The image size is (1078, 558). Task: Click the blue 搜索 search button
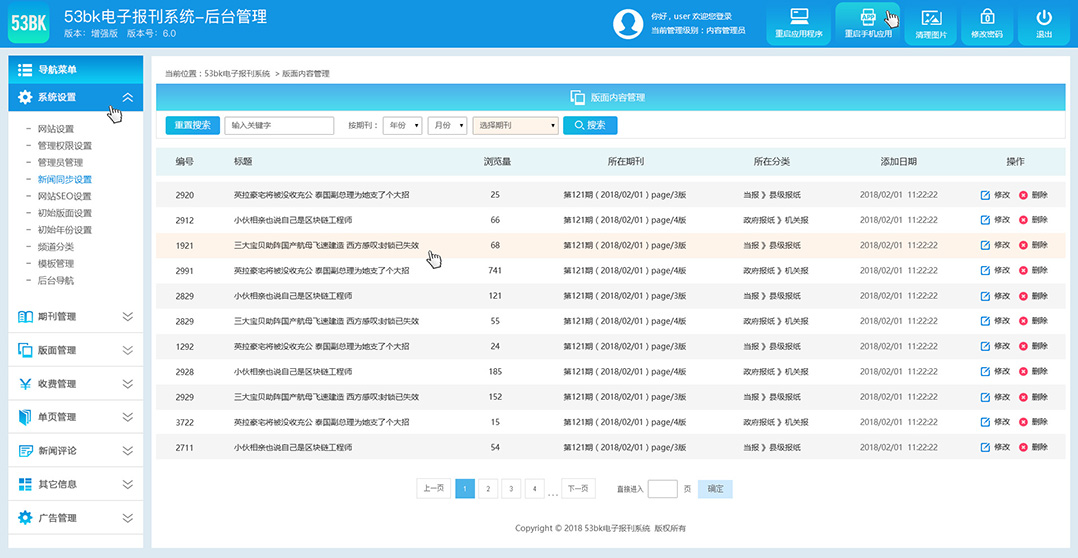click(x=590, y=126)
